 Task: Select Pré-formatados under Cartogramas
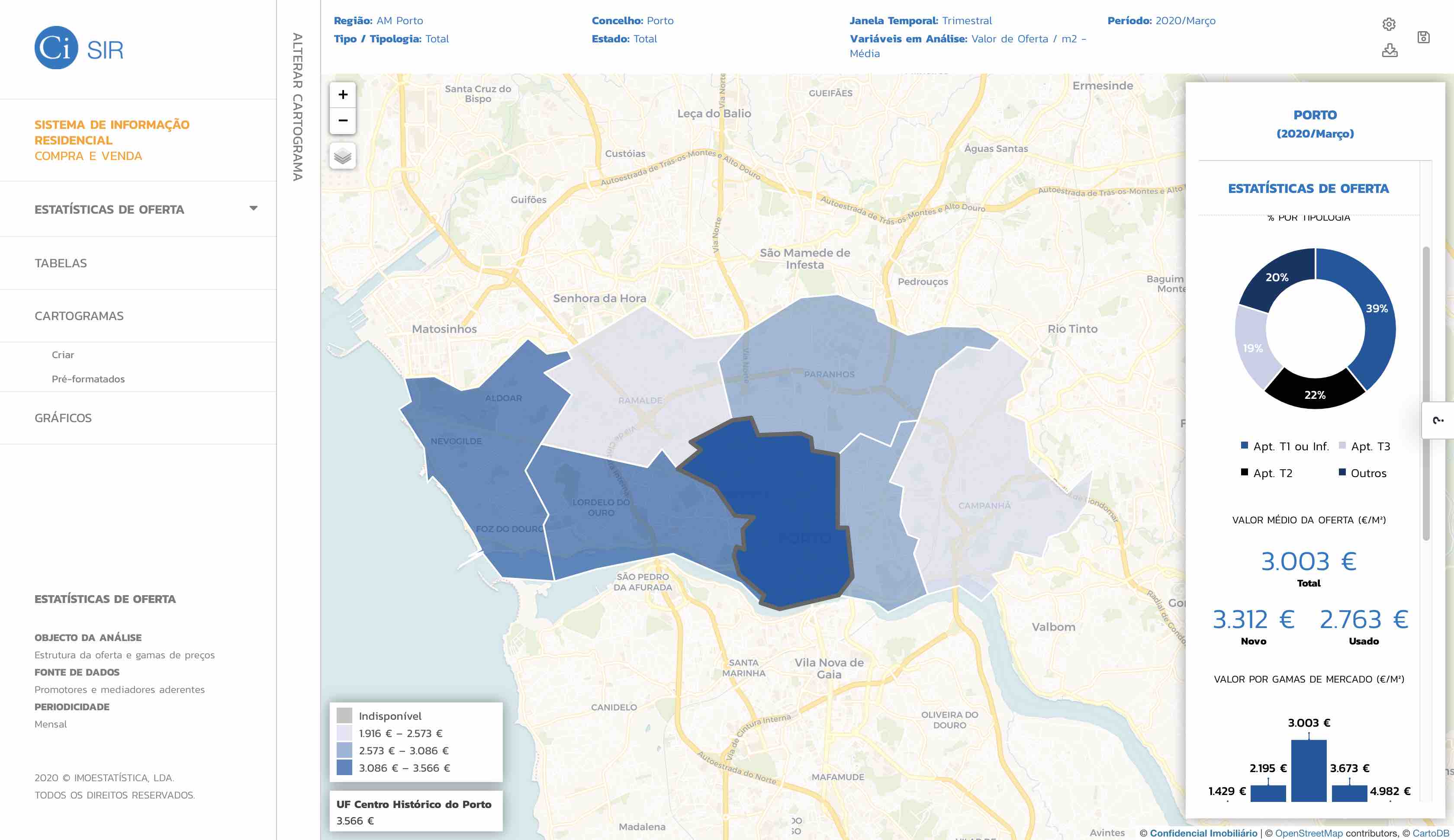[x=88, y=379]
